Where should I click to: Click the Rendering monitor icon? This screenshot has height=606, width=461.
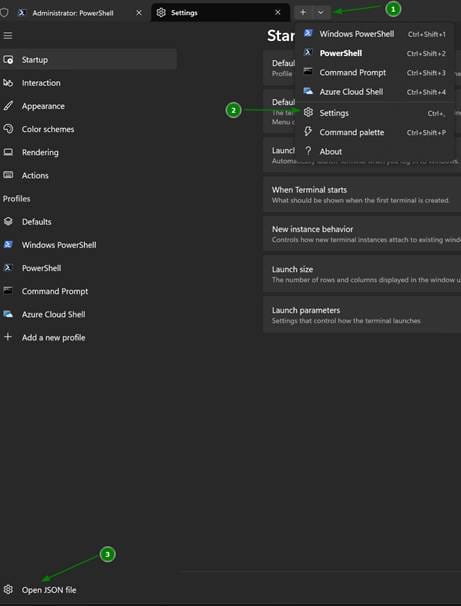coord(8,152)
